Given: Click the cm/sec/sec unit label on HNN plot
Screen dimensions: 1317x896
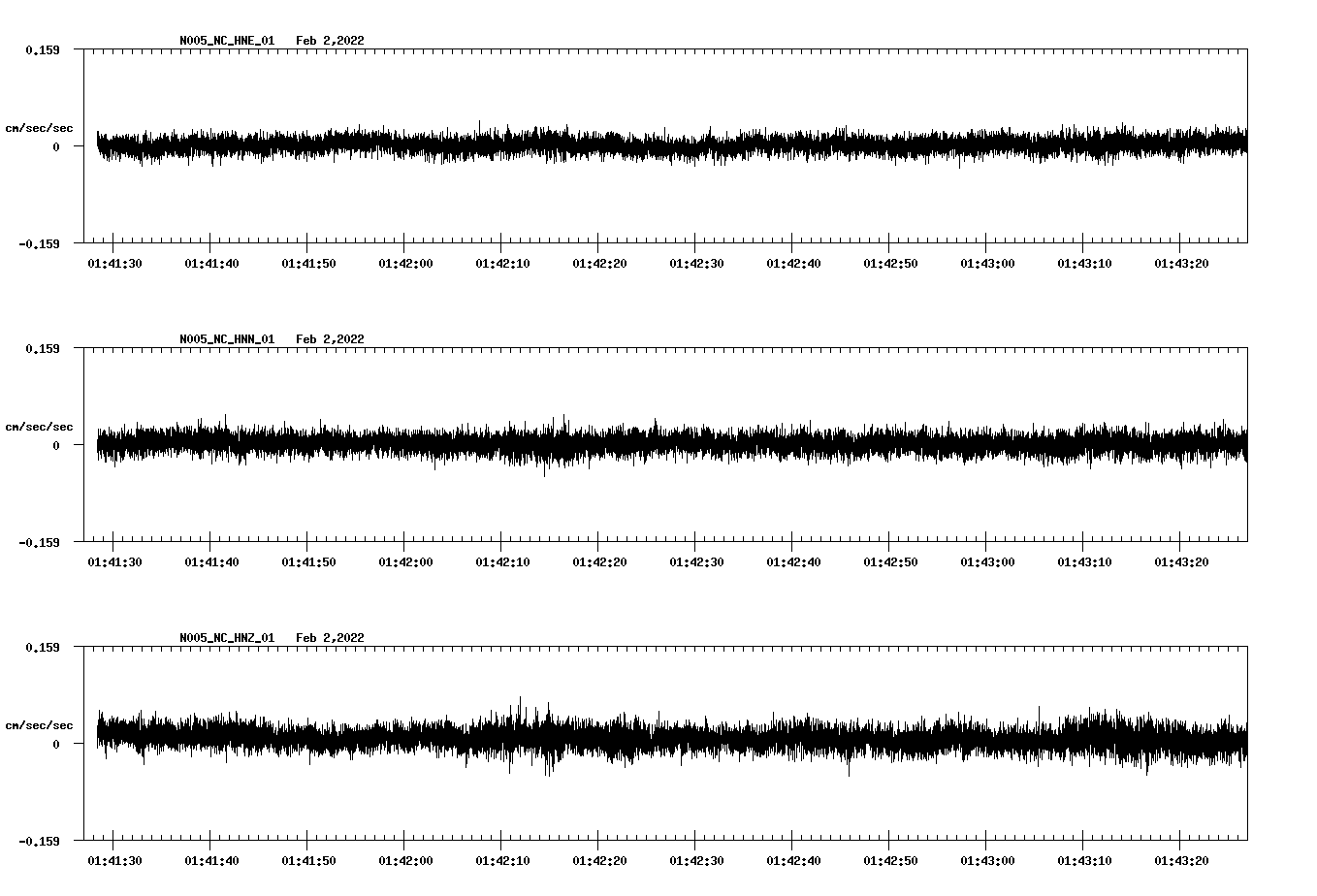Looking at the screenshot, I should 39,427.
